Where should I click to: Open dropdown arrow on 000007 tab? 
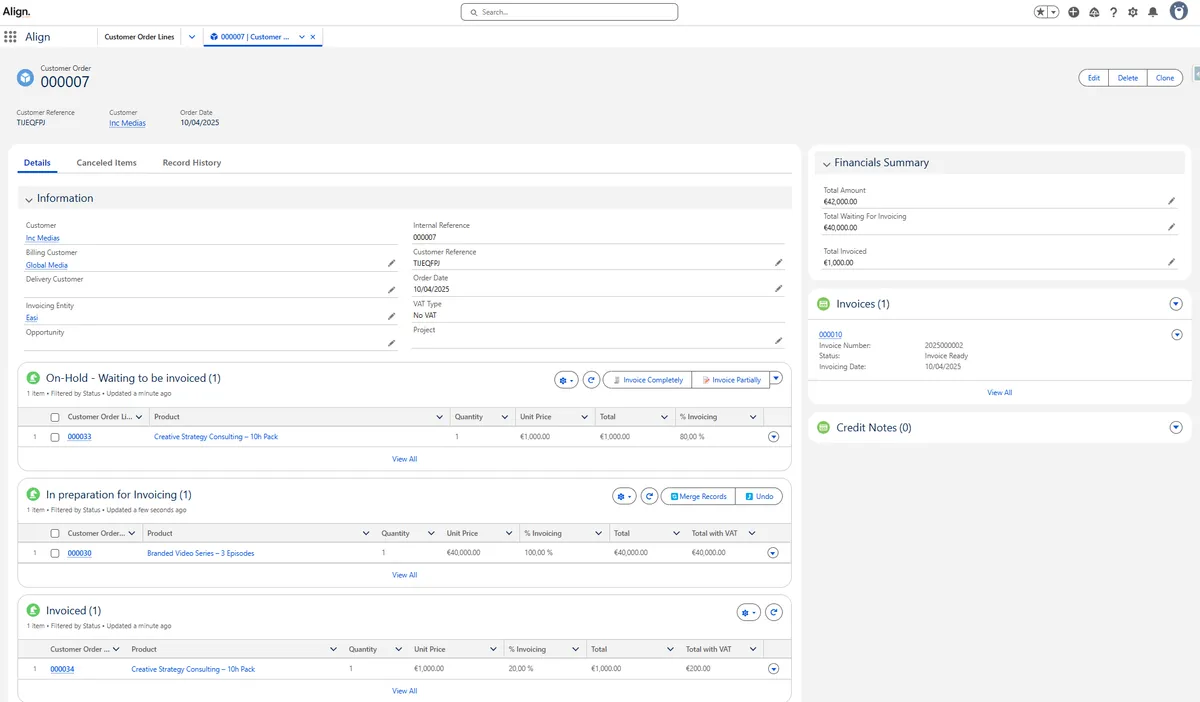pos(302,37)
